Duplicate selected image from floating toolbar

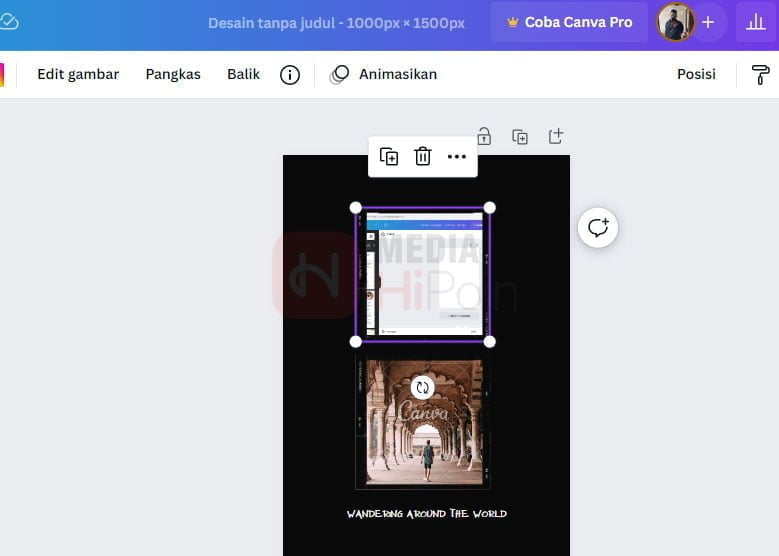(x=389, y=157)
